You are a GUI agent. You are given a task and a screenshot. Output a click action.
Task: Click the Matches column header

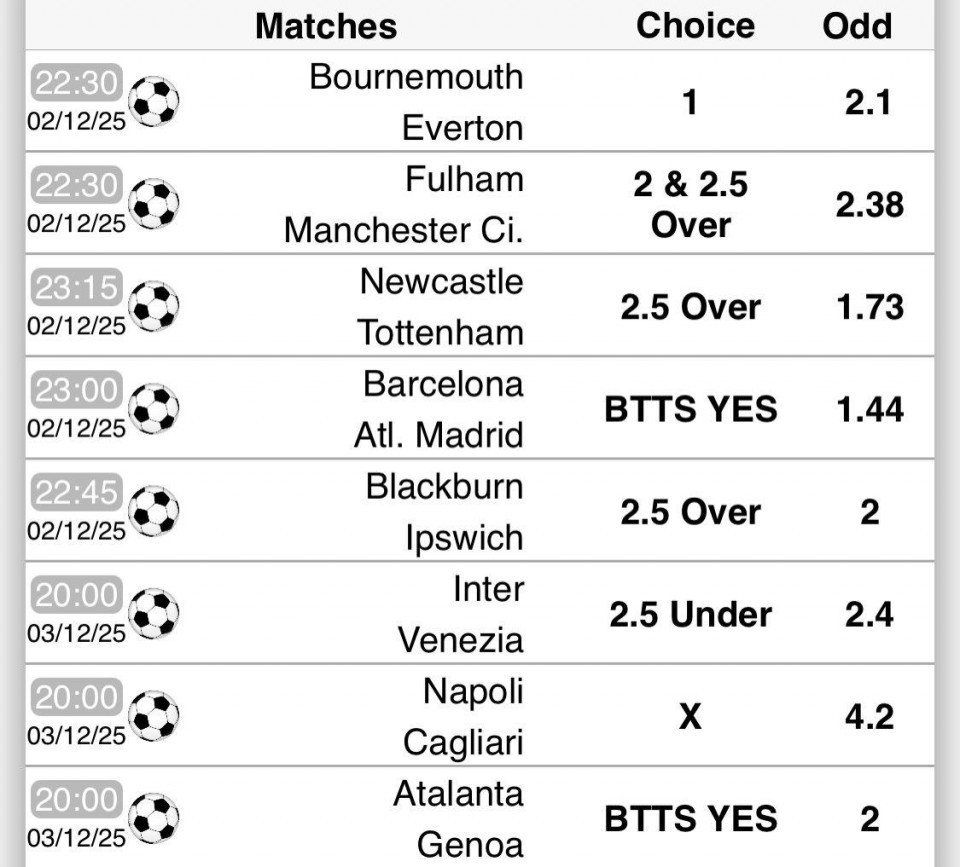coord(326,25)
